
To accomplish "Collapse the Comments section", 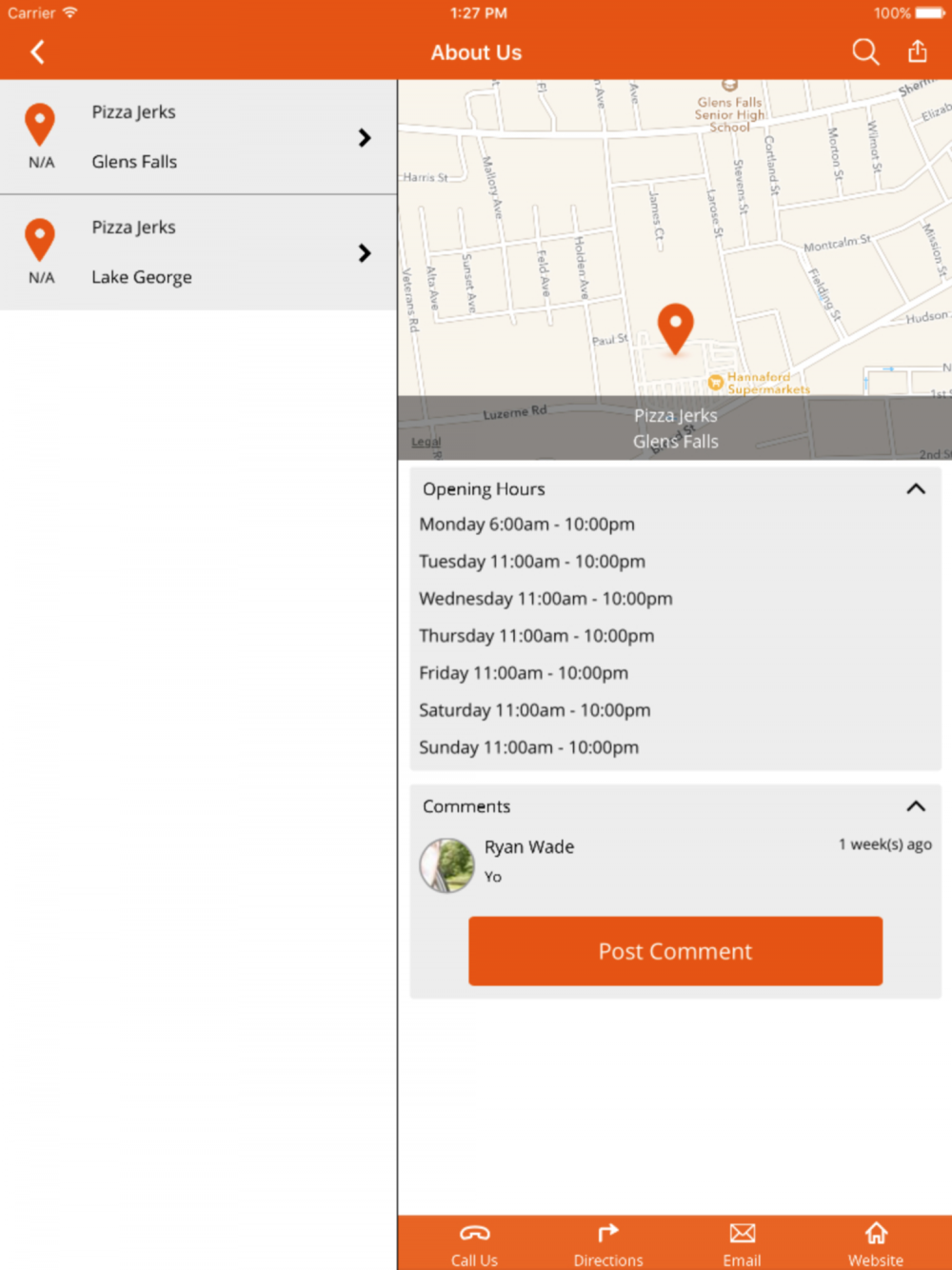I will pyautogui.click(x=916, y=806).
